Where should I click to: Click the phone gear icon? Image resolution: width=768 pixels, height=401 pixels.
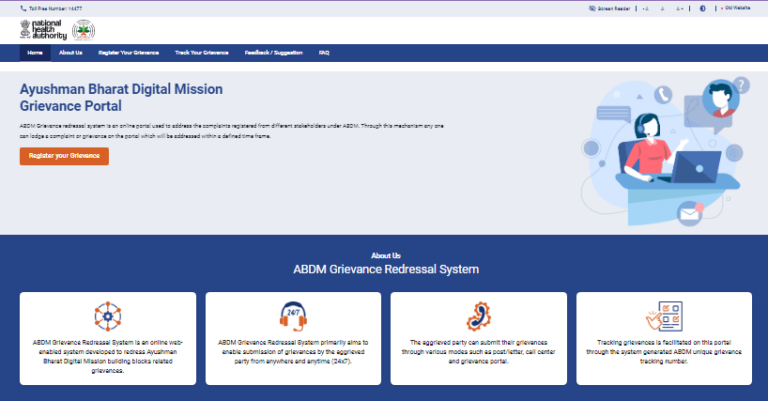(479, 316)
